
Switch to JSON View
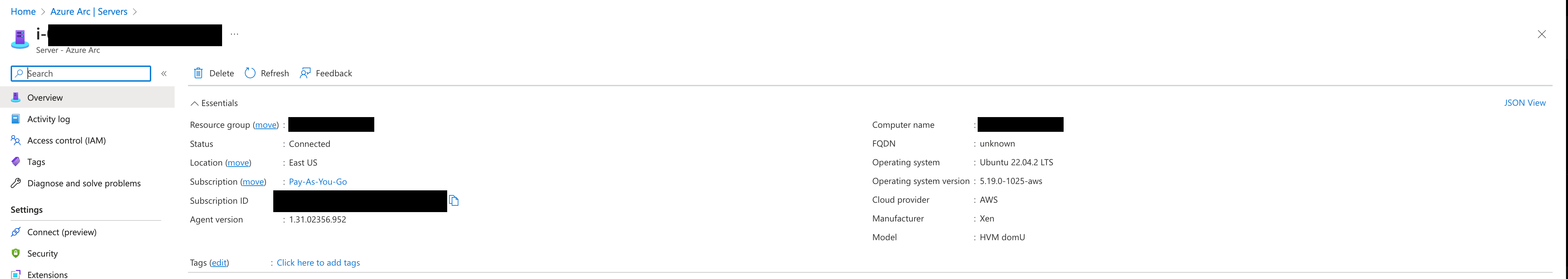click(1526, 102)
